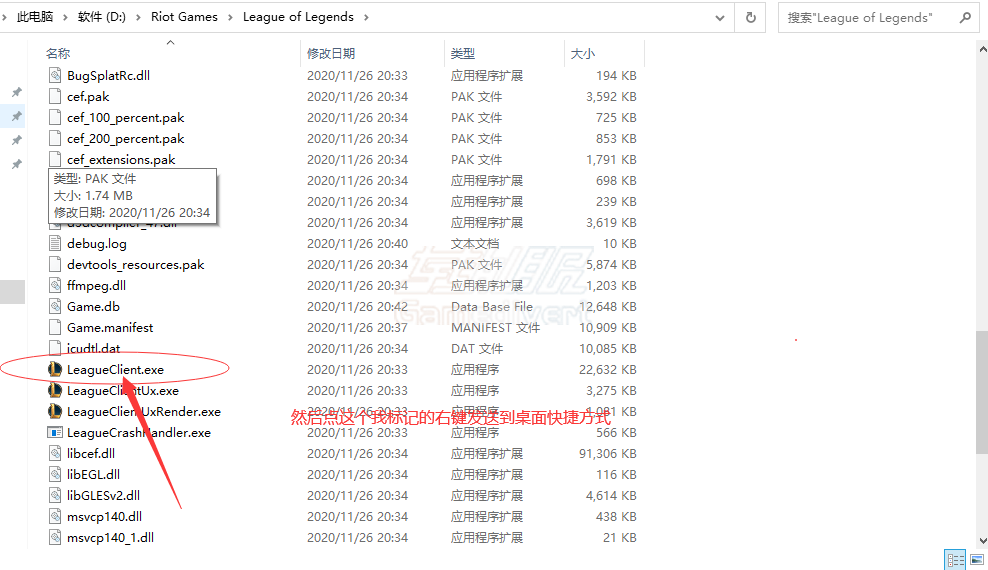Click the Riot Games breadcrumb
Image resolution: width=988 pixels, height=570 pixels.
[x=184, y=17]
